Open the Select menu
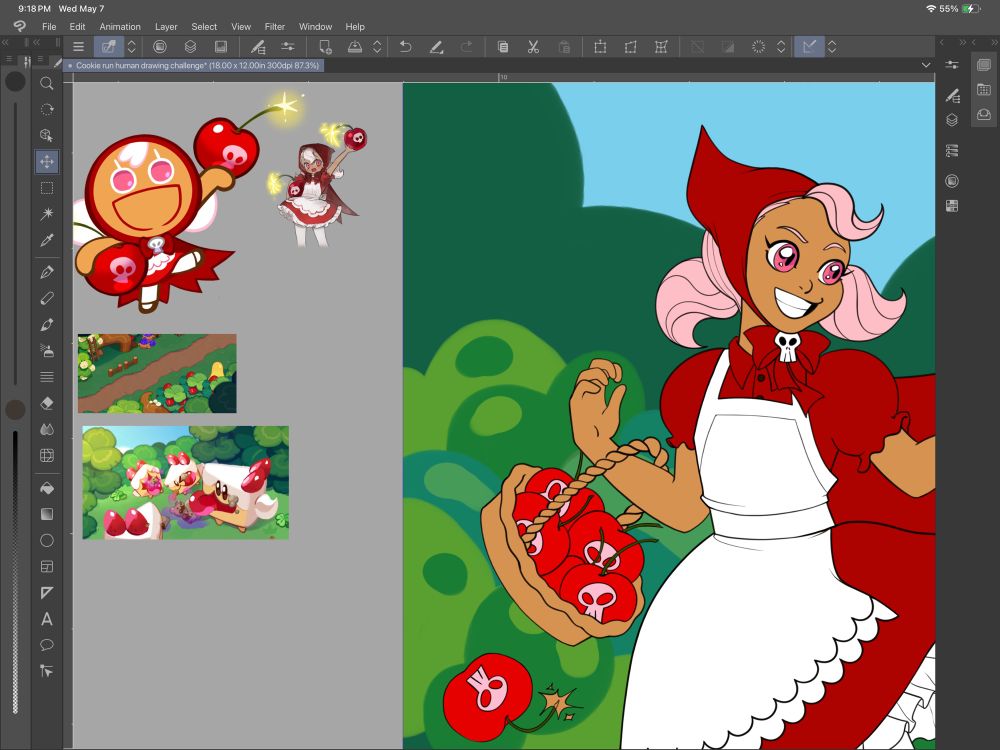 [x=204, y=27]
